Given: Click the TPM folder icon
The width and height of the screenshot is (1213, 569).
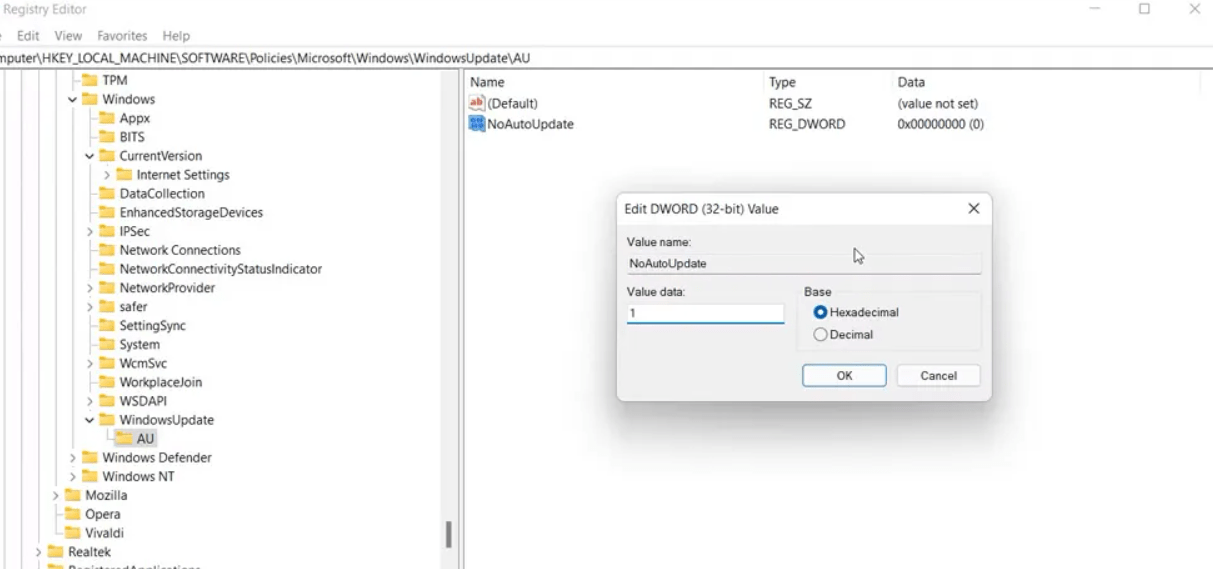Looking at the screenshot, I should (90, 80).
